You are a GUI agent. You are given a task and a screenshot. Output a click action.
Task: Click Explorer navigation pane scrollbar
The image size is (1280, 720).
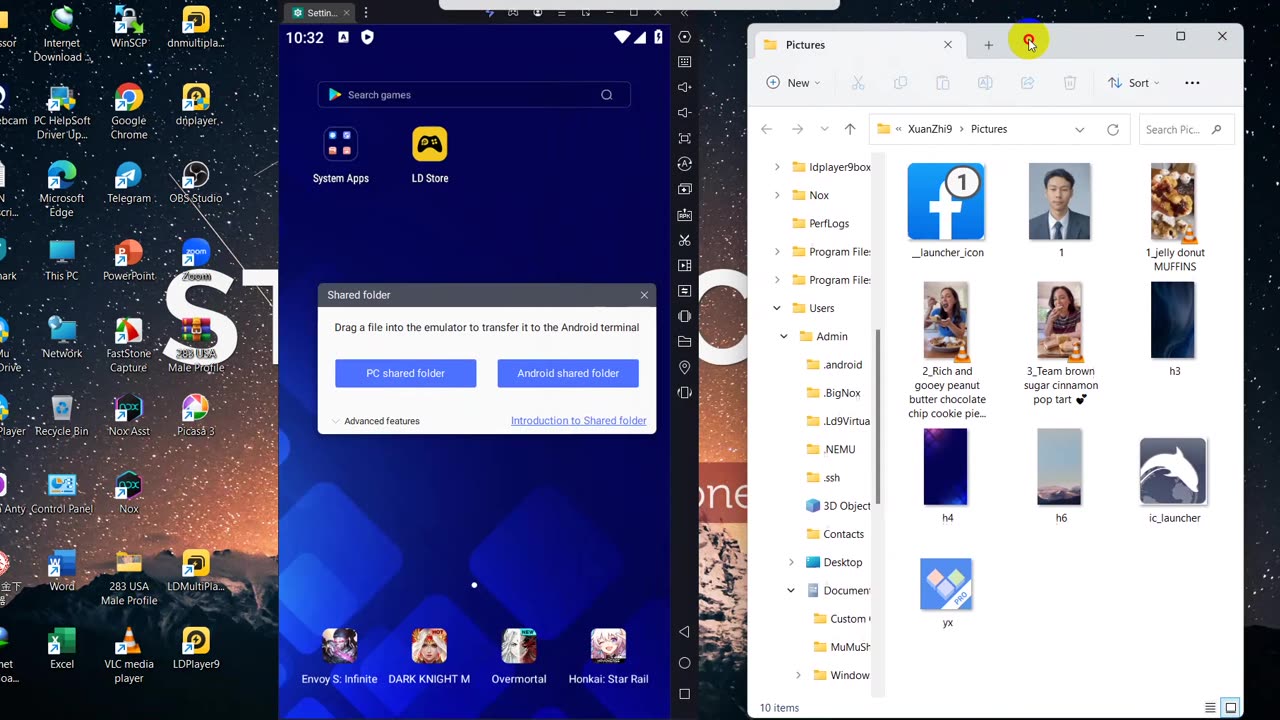[x=878, y=416]
